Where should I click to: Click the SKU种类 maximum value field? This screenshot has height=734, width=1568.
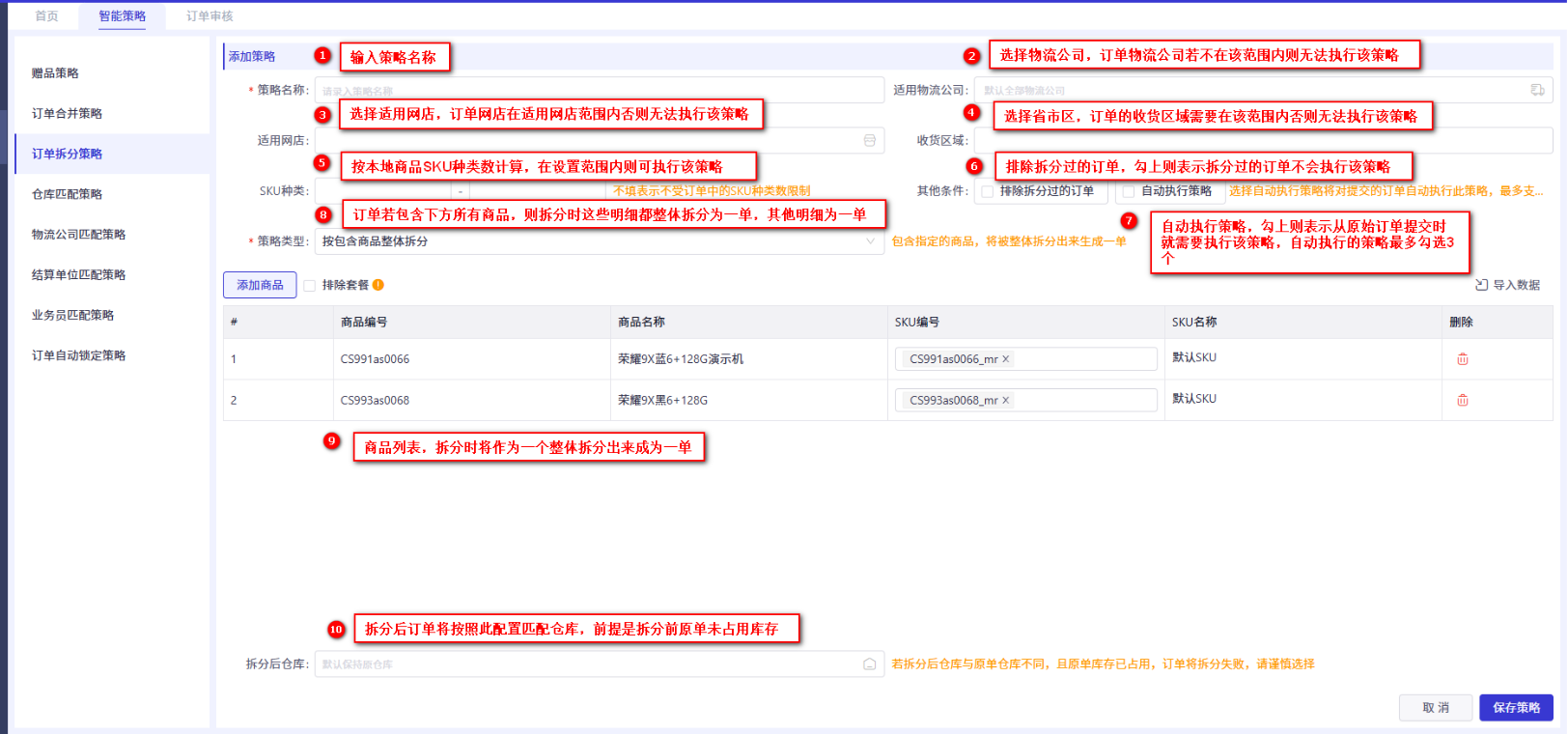point(536,191)
